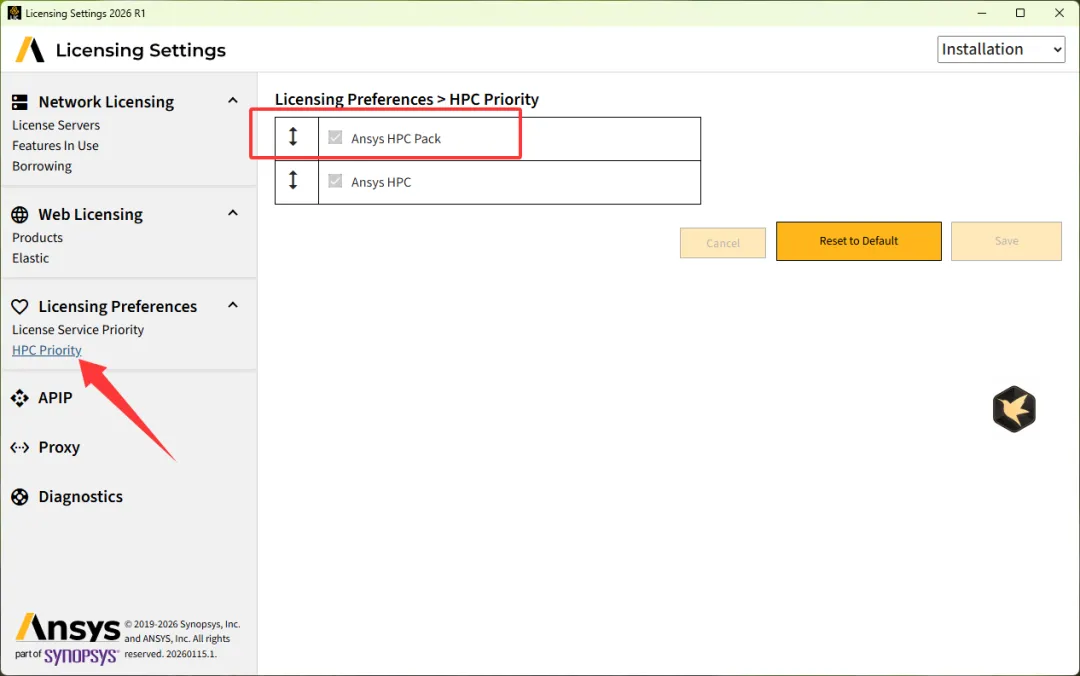
Task: Open the APIP section
Action: tap(55, 398)
